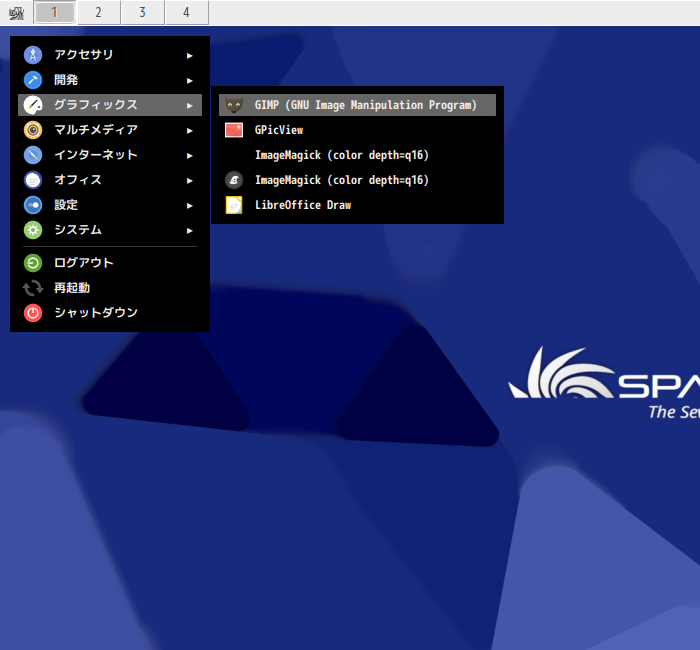The width and height of the screenshot is (700, 650).
Task: Click the オフィス document icon
Action: point(33,180)
